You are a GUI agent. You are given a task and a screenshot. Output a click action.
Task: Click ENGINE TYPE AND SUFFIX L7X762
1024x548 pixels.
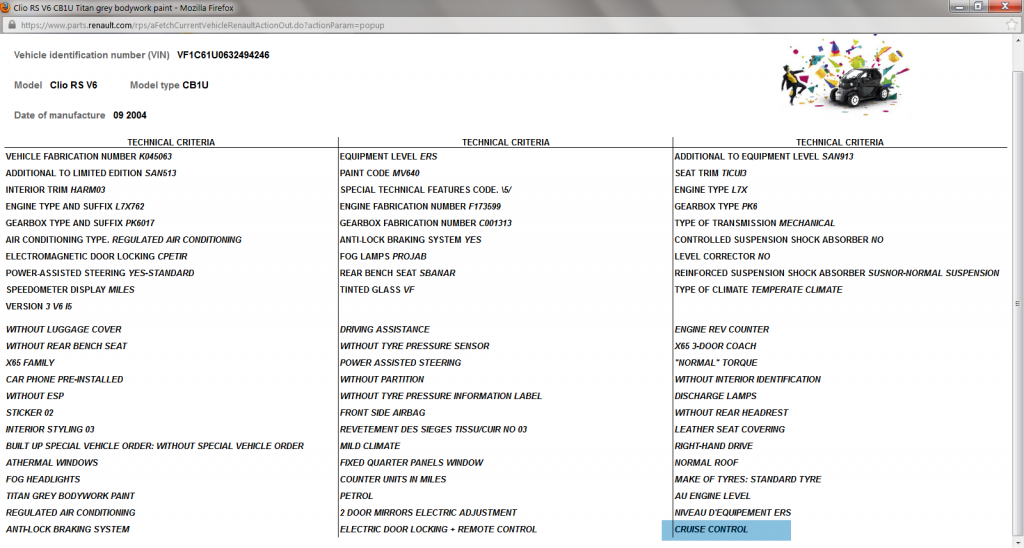[x=75, y=206]
